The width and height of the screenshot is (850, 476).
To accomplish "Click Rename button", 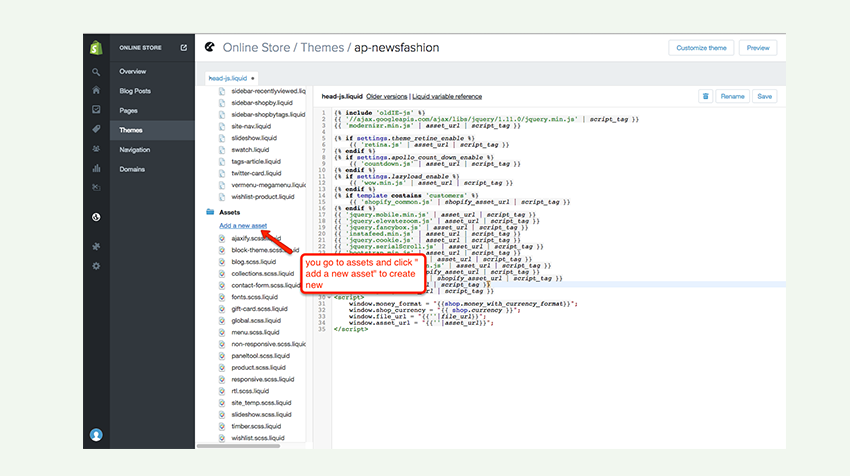I will (x=732, y=97).
